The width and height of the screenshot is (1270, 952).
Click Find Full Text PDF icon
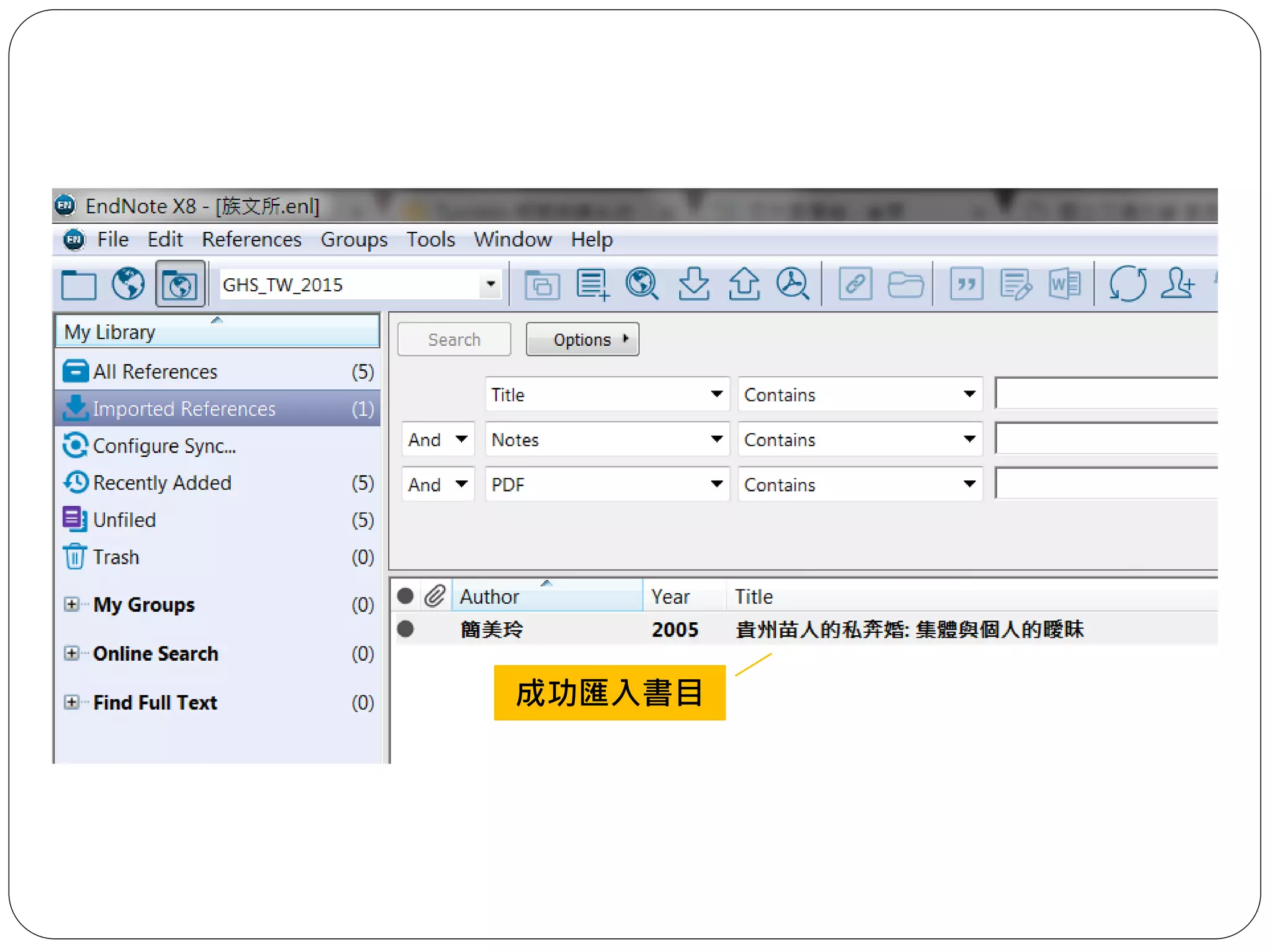[x=793, y=284]
